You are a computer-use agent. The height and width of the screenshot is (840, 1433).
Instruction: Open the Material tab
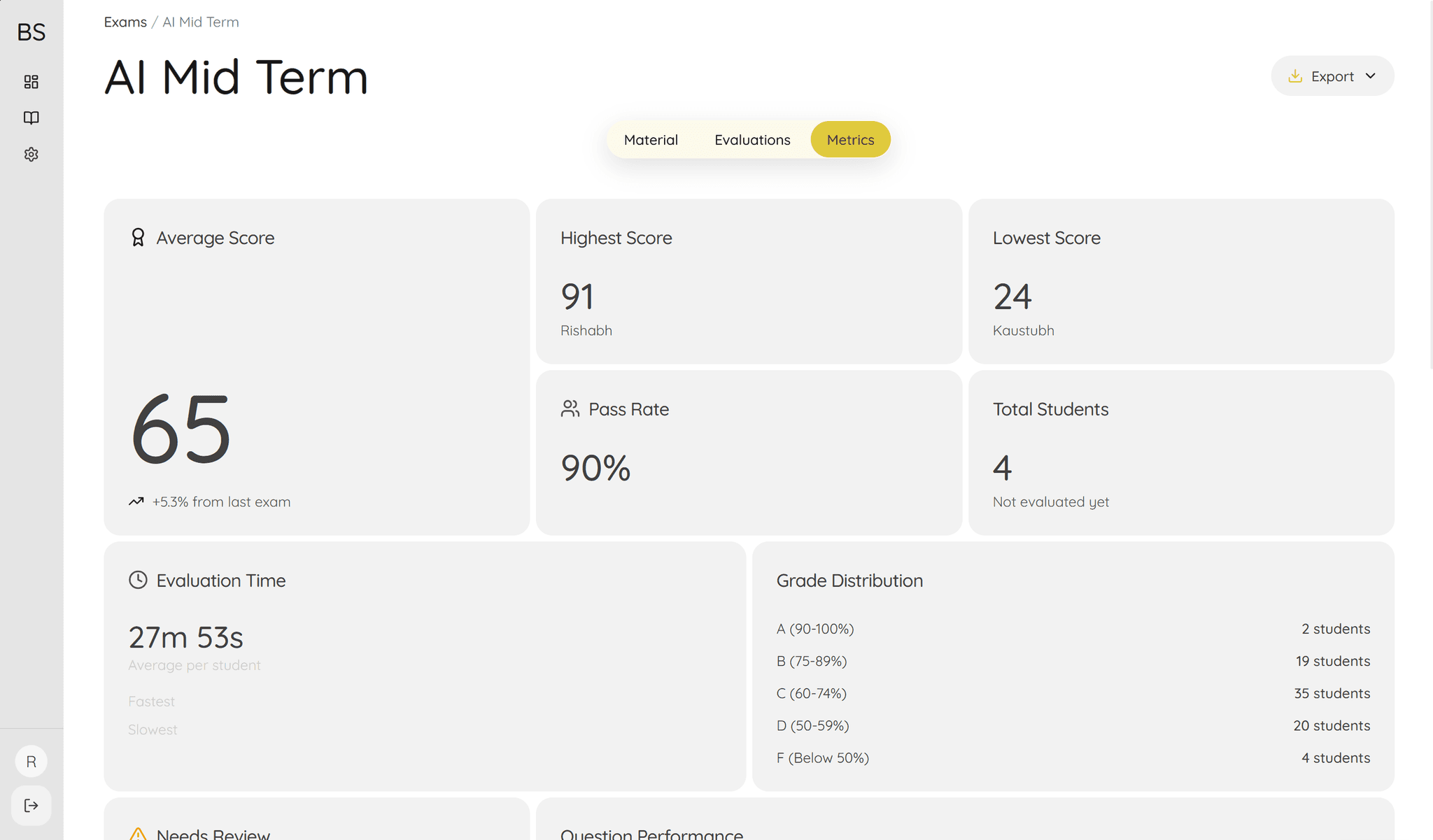[x=651, y=139]
